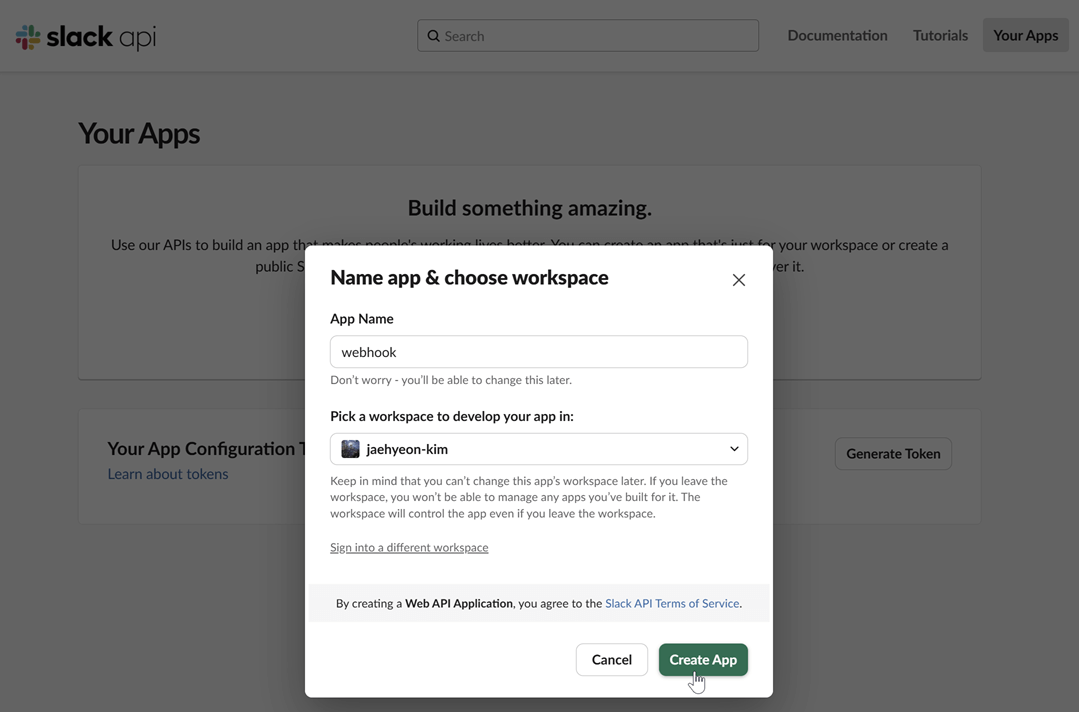Click the Create App button

click(x=703, y=659)
